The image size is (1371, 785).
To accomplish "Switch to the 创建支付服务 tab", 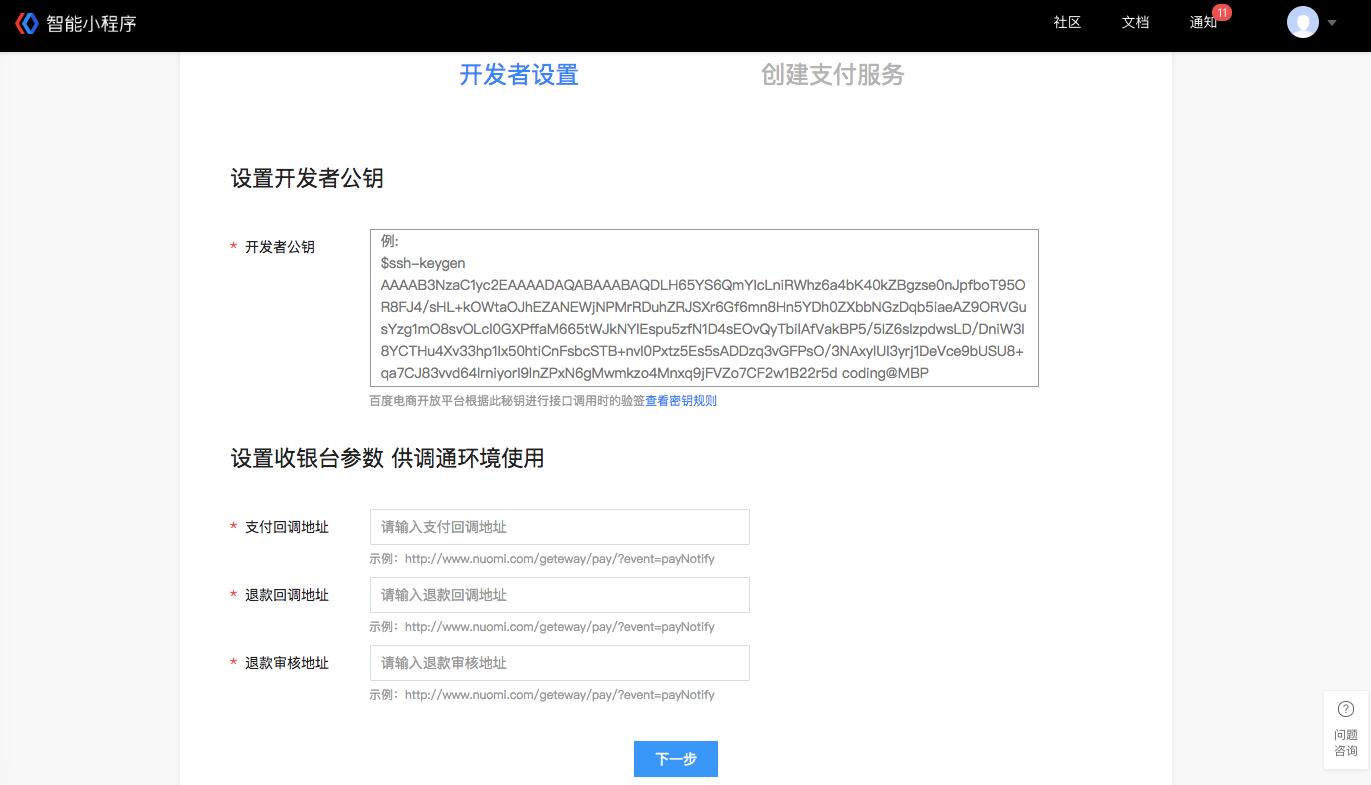I will pos(831,74).
